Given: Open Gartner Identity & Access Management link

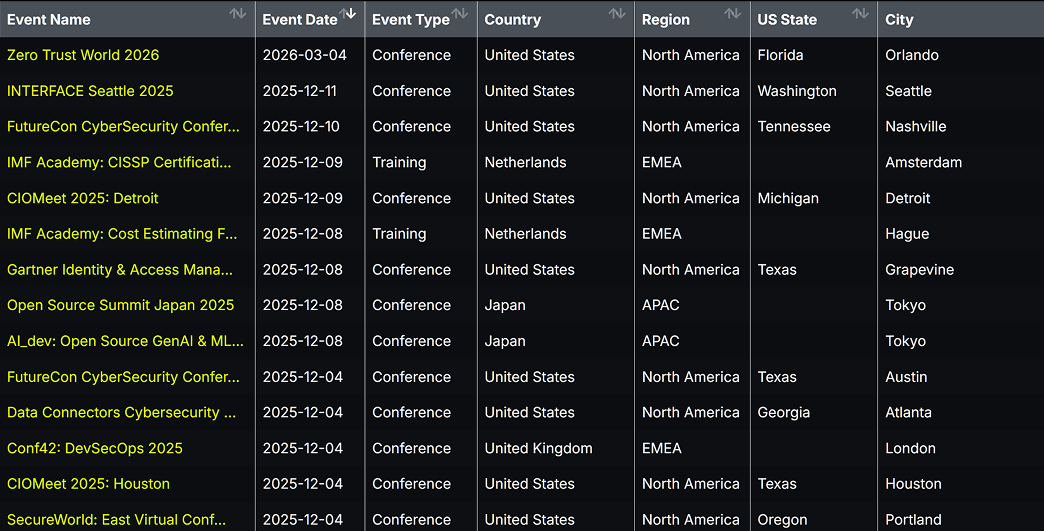Looking at the screenshot, I should click(120, 269).
